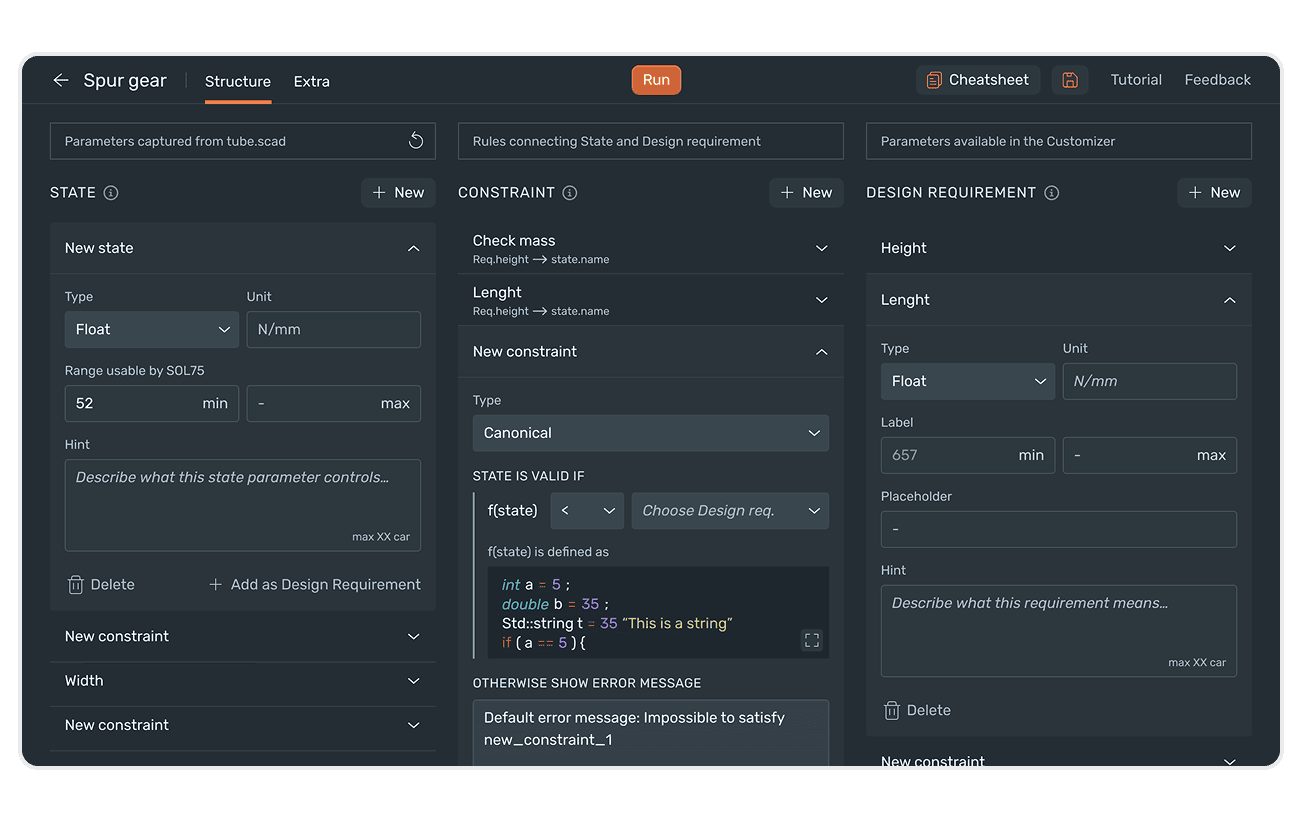Open the Feedback link
1300x820 pixels.
coord(1217,80)
